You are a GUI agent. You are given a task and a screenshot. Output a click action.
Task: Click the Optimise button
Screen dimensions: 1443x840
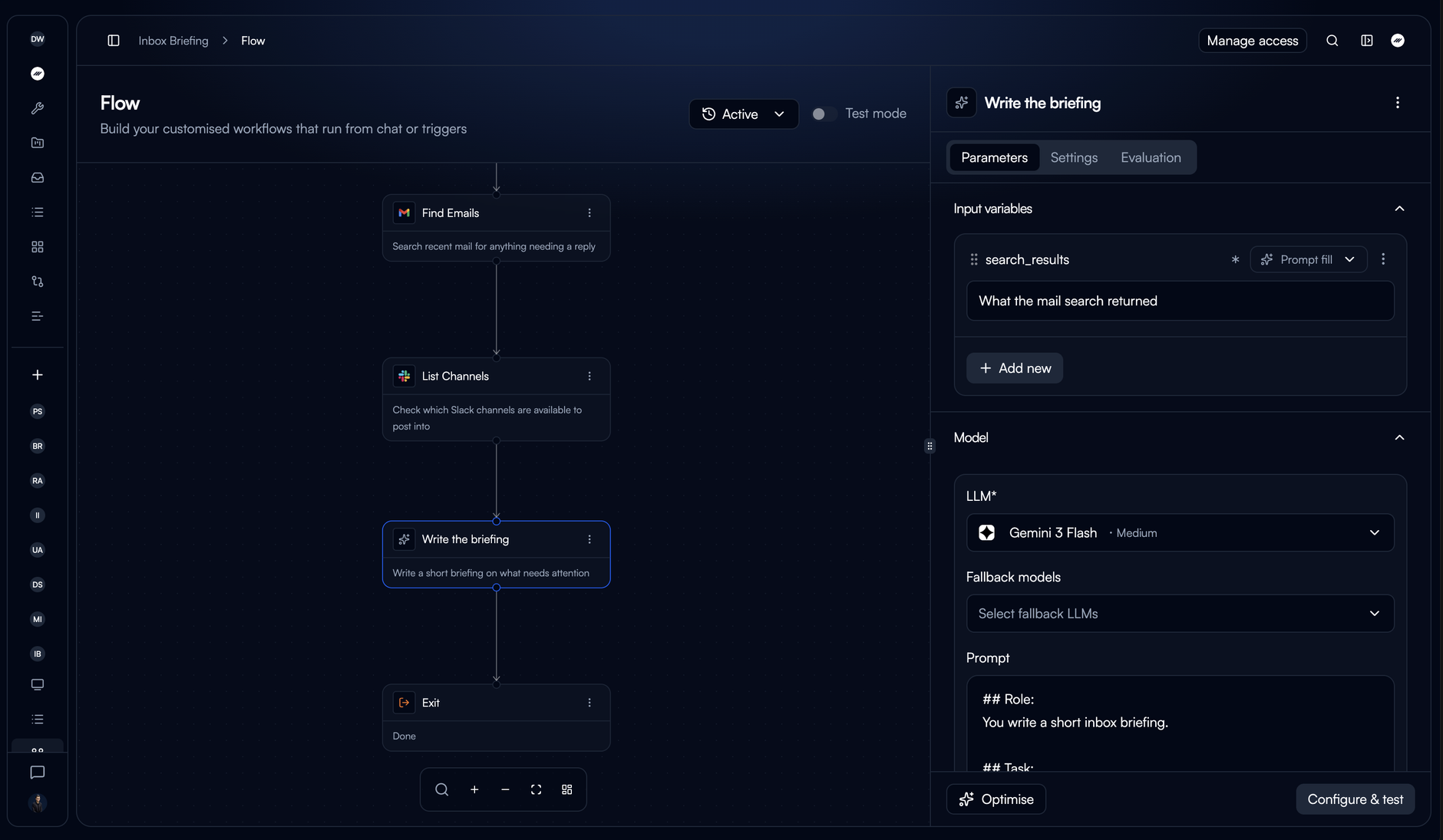pyautogui.click(x=996, y=799)
